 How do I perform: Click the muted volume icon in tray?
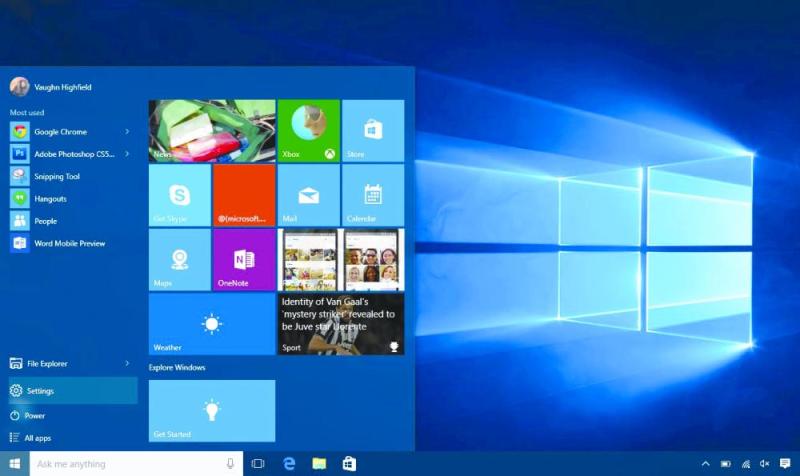[x=764, y=464]
